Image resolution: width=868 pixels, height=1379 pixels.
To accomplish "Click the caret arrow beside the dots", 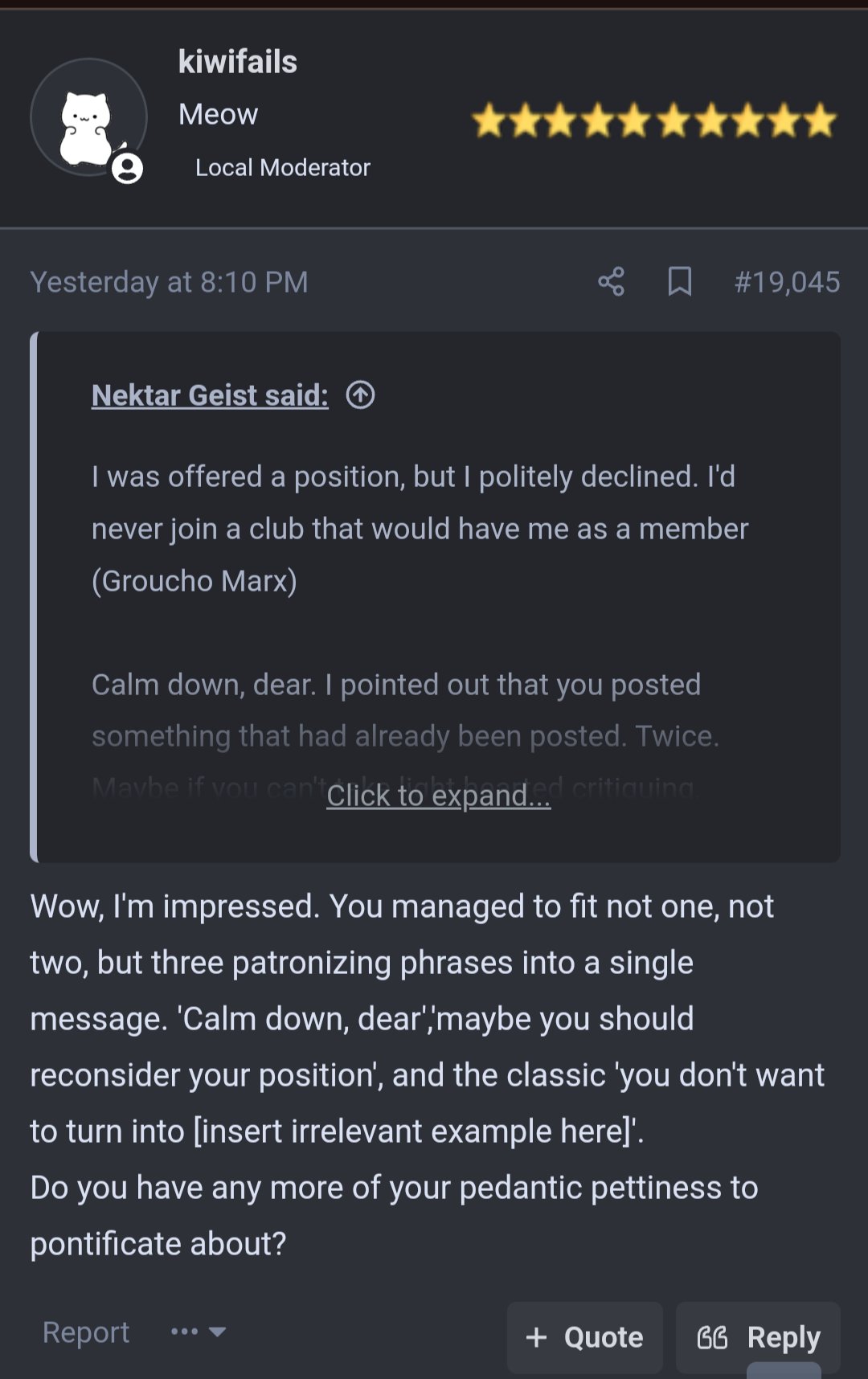I will [217, 1332].
